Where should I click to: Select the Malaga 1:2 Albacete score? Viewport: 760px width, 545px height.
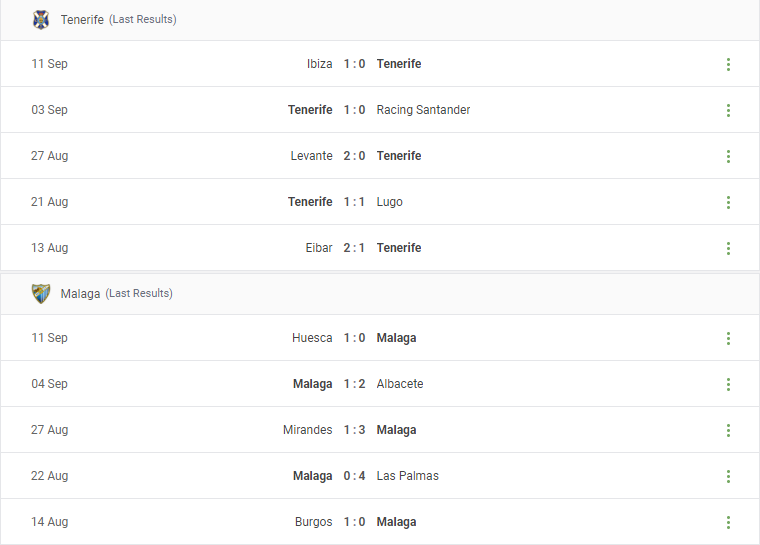coord(354,384)
